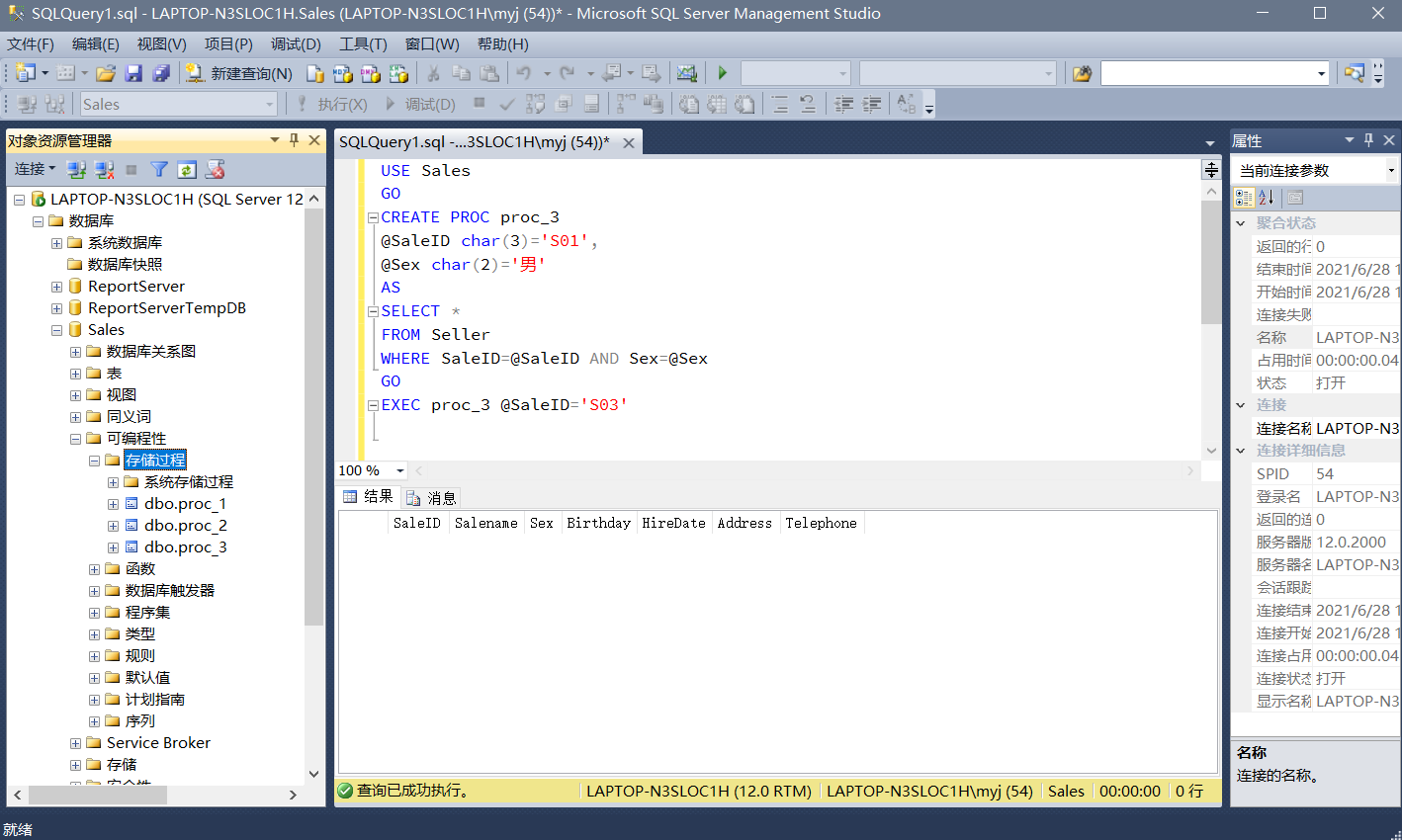Click the script-with-red-X icon in Object Explorer
The width and height of the screenshot is (1402, 840).
pos(215,170)
